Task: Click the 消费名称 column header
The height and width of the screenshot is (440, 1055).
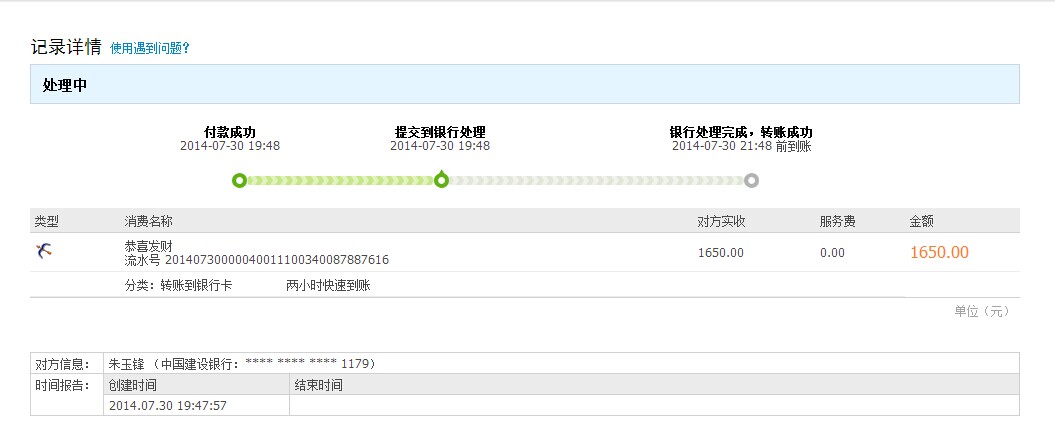Action: [x=148, y=220]
